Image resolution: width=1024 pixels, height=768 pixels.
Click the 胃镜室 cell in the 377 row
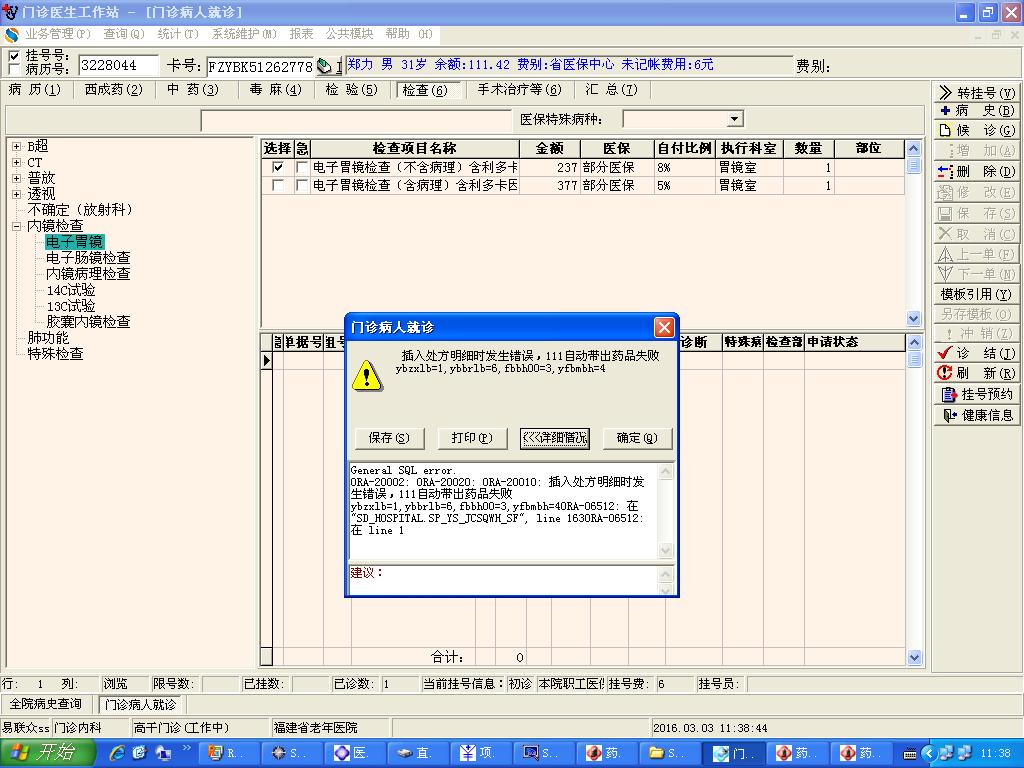coord(749,185)
